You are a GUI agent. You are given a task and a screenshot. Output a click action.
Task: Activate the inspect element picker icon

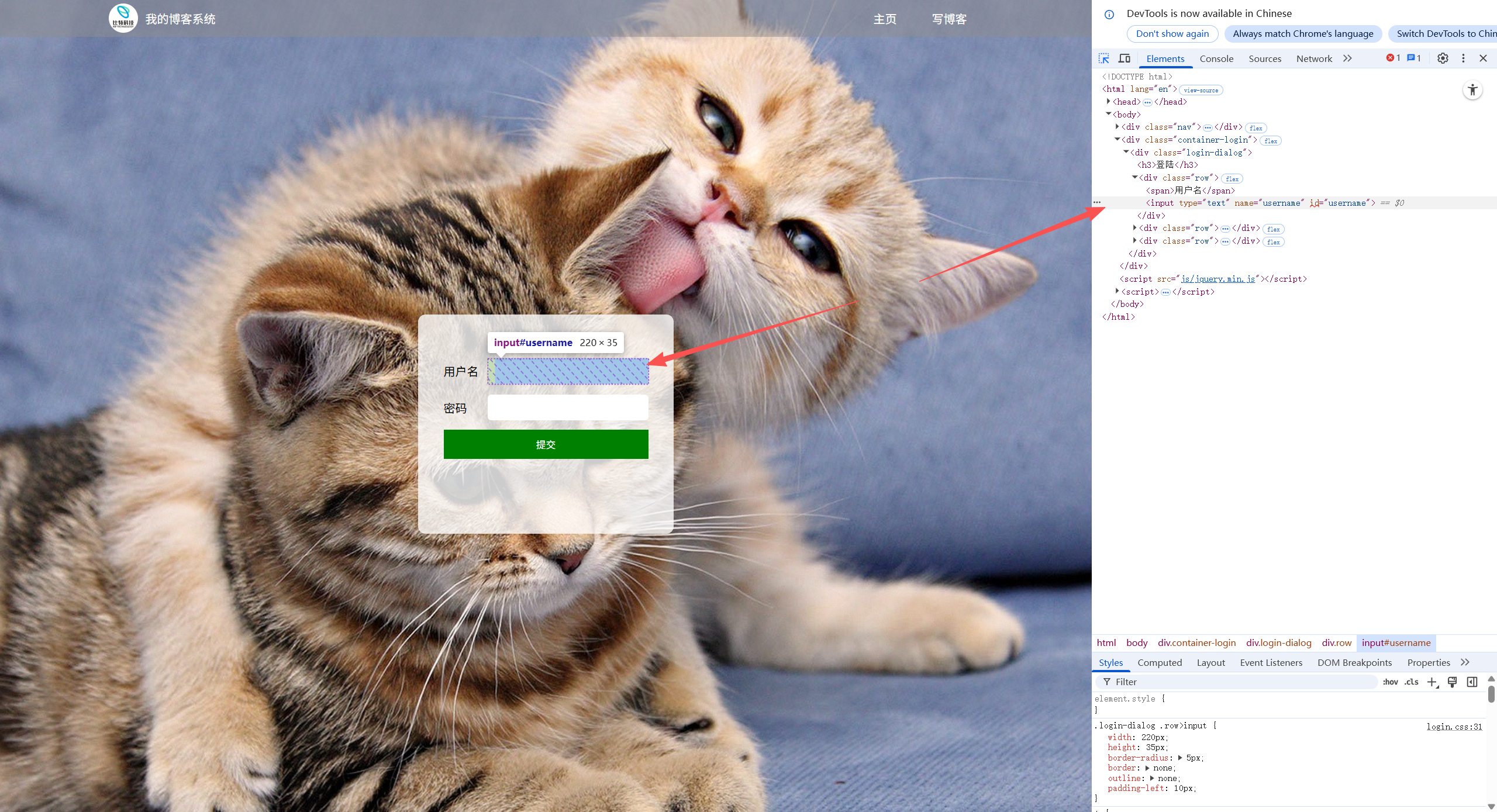1103,58
